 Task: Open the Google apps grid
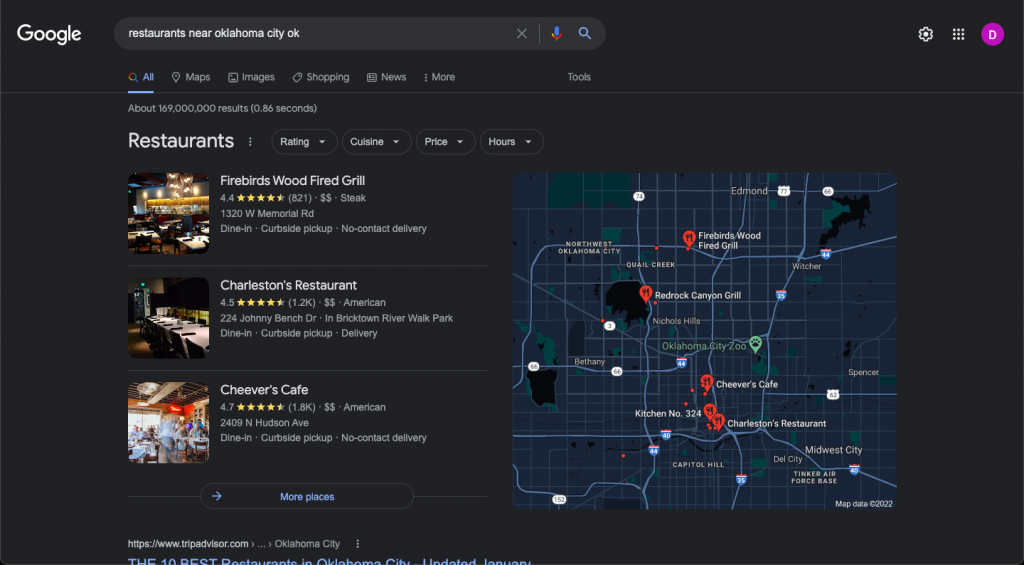[x=958, y=34]
